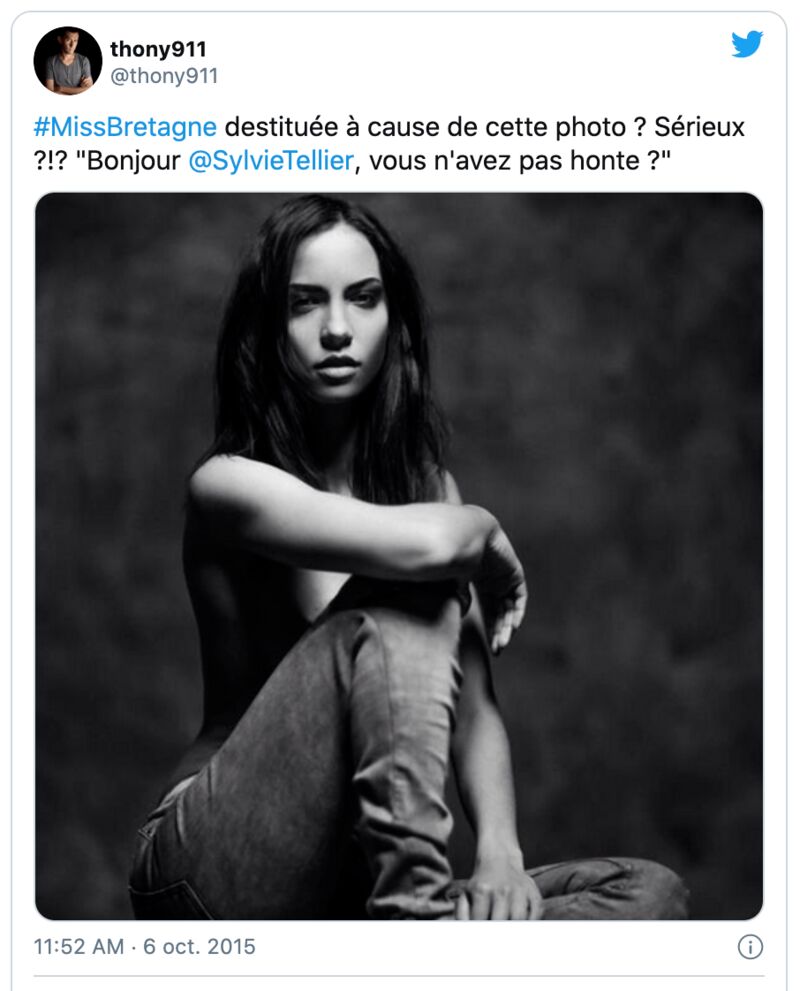Click the woman's face in the photo

click(335, 319)
